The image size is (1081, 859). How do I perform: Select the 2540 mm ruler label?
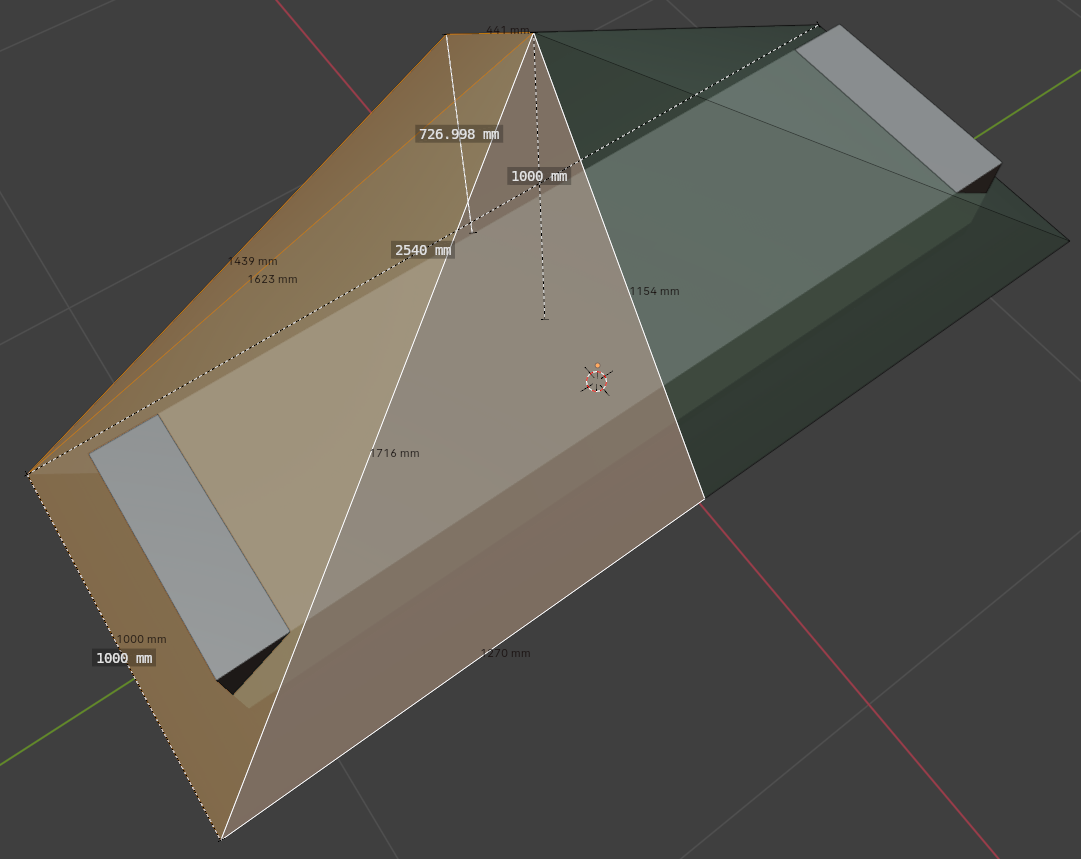coord(422,250)
